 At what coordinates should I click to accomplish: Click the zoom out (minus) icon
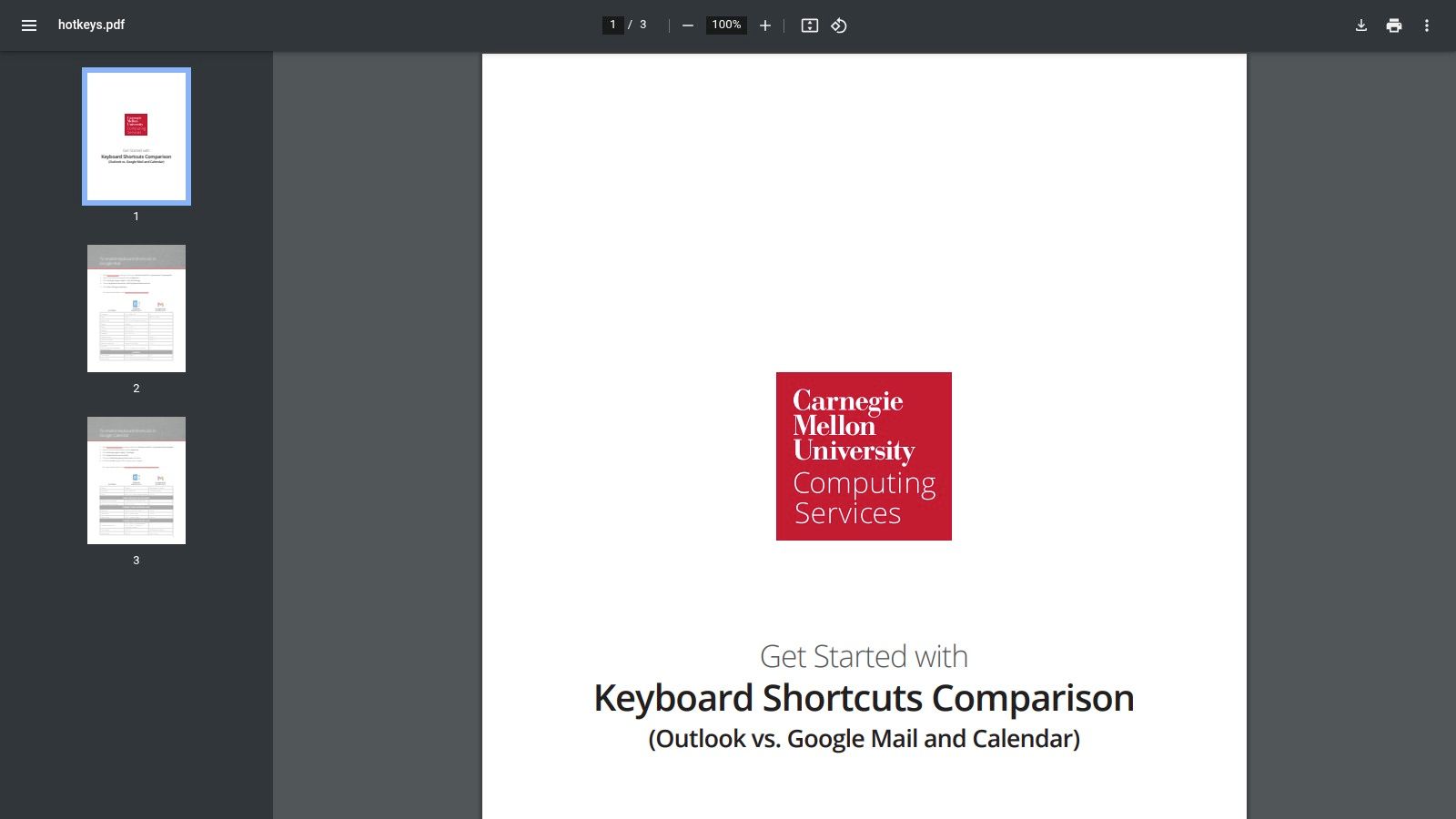point(687,25)
